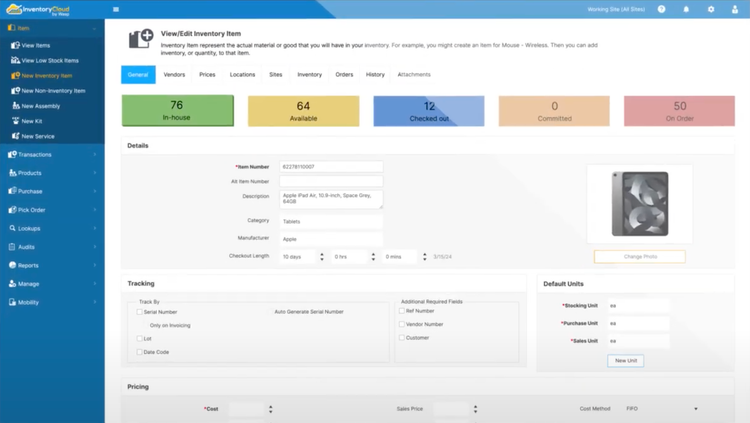Adjust the Cost value stepper
The image size is (750, 423).
(271, 409)
